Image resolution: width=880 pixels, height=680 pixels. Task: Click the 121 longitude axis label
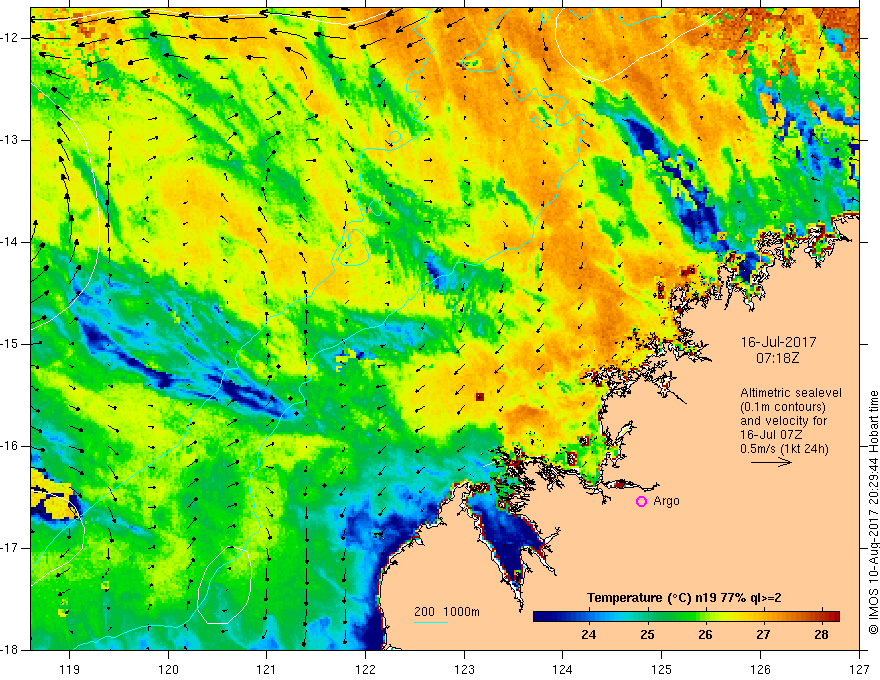[267, 669]
